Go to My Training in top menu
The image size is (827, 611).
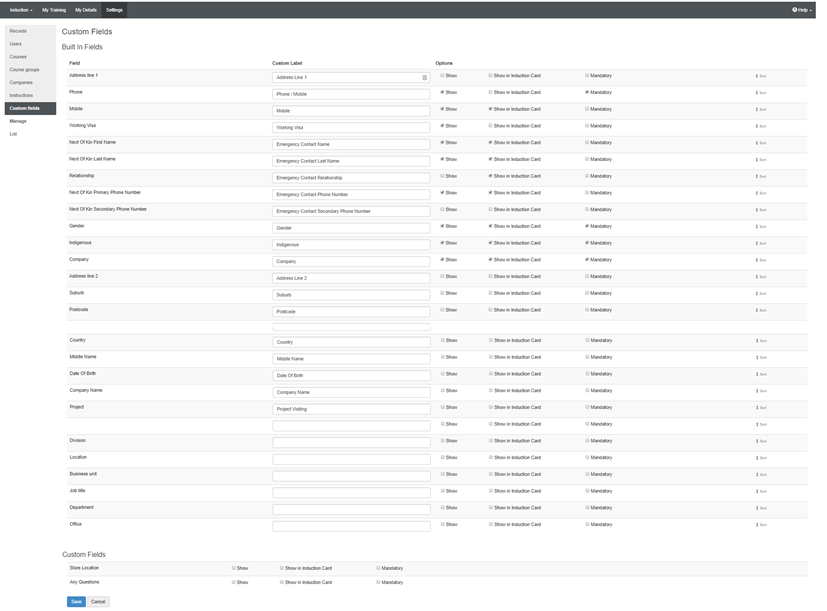pos(54,10)
